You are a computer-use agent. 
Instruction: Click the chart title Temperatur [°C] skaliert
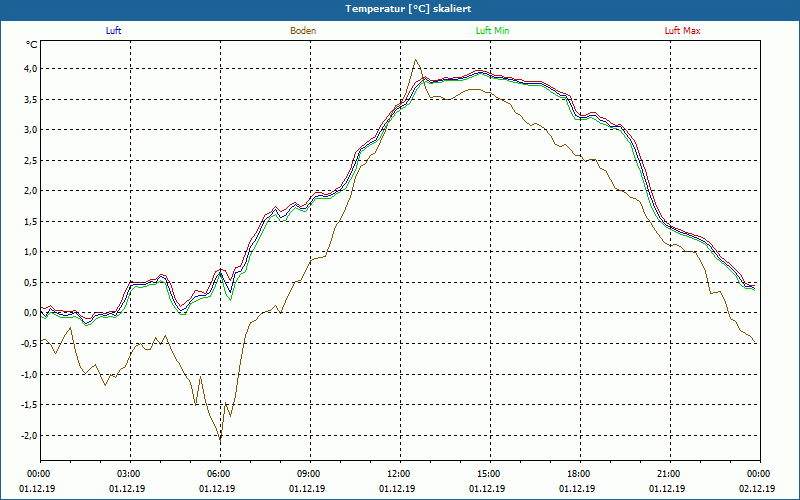[408, 9]
